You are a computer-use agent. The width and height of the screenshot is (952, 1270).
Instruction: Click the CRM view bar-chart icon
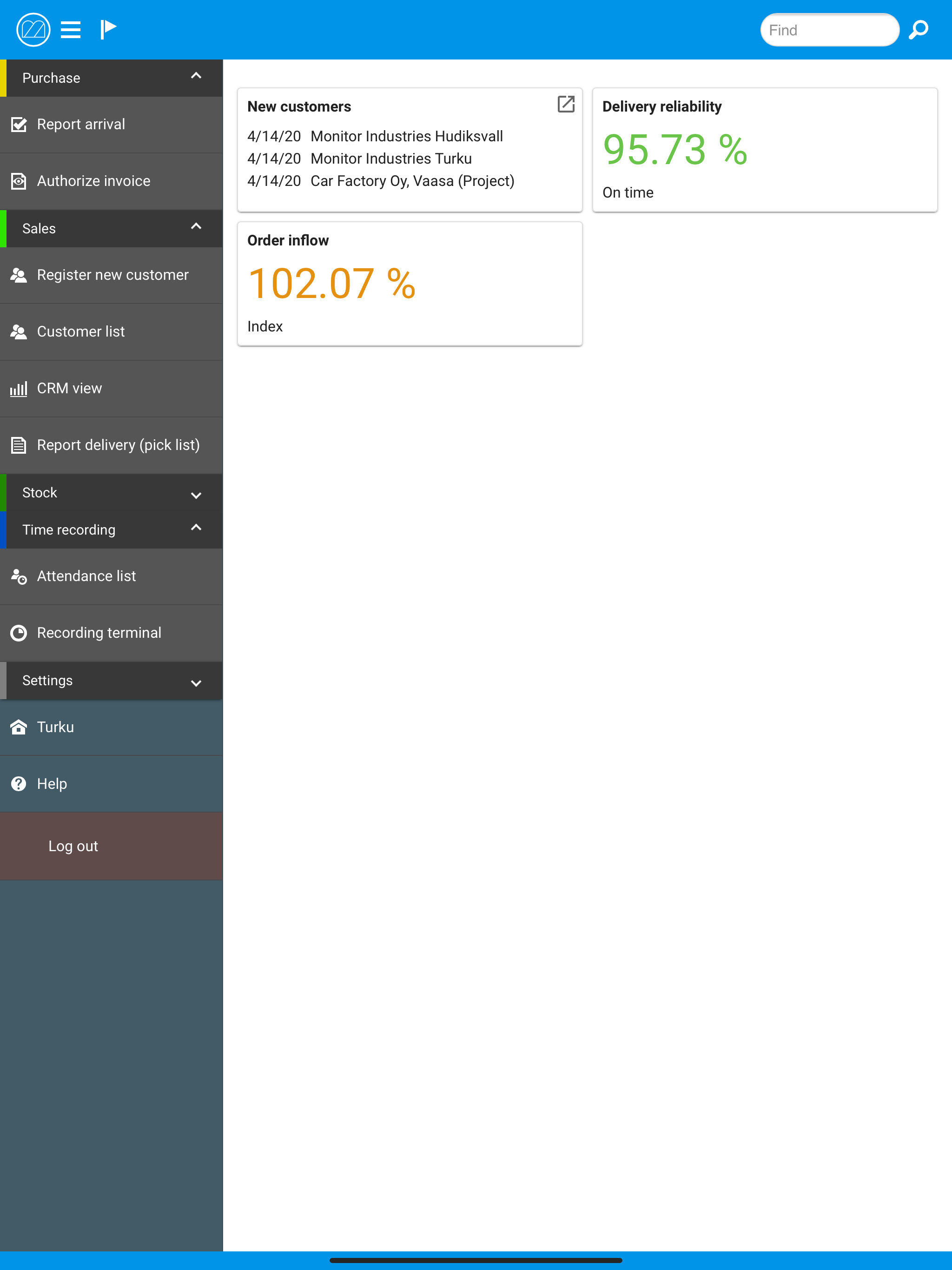point(19,389)
